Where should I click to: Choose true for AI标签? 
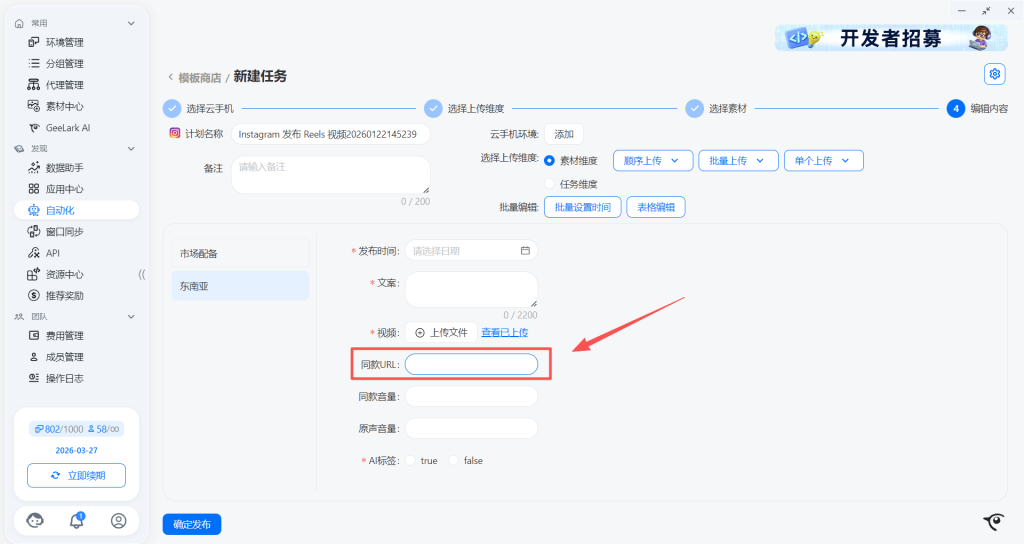(410, 461)
